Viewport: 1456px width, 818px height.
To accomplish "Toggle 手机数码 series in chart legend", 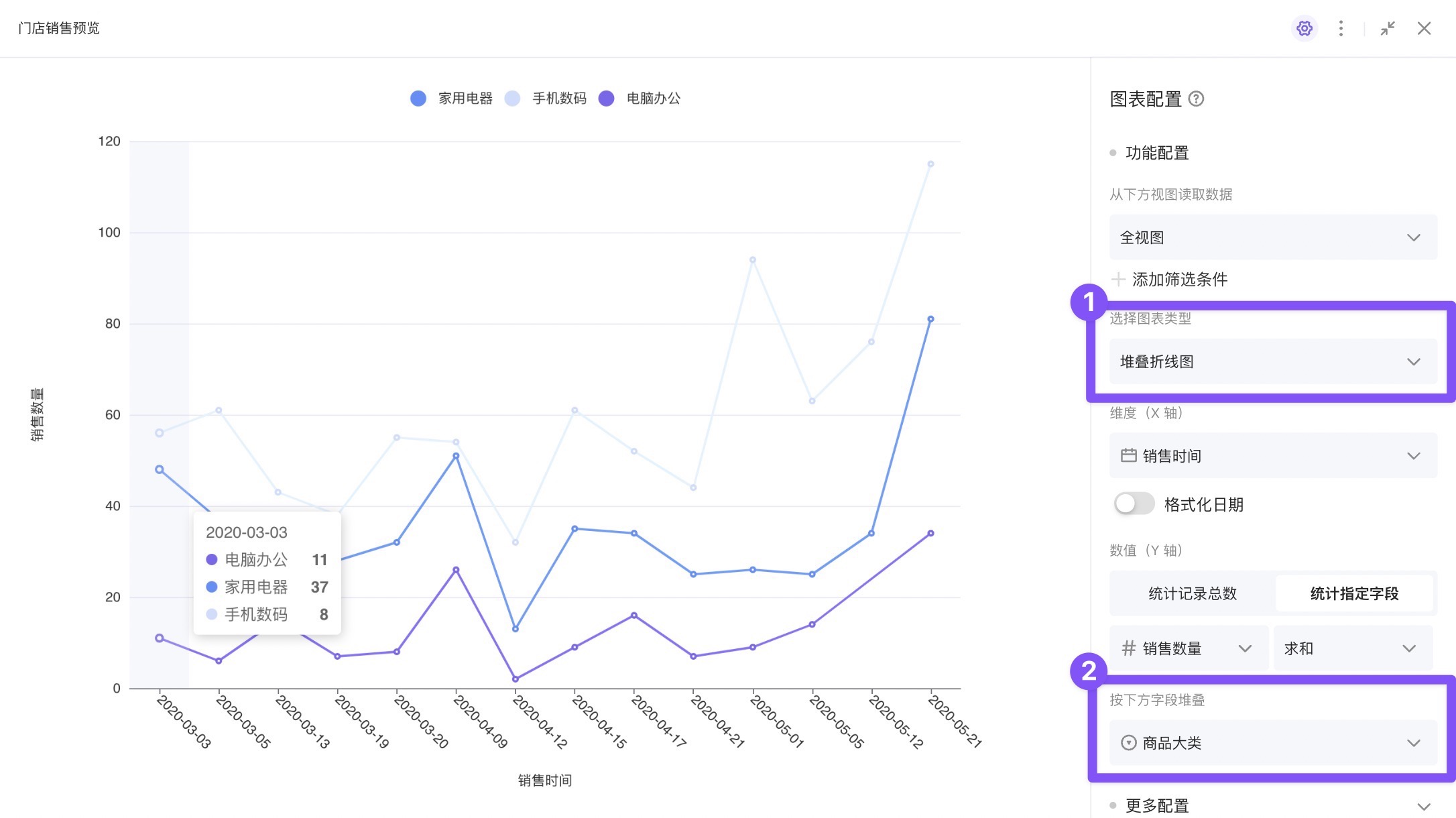I will point(558,99).
